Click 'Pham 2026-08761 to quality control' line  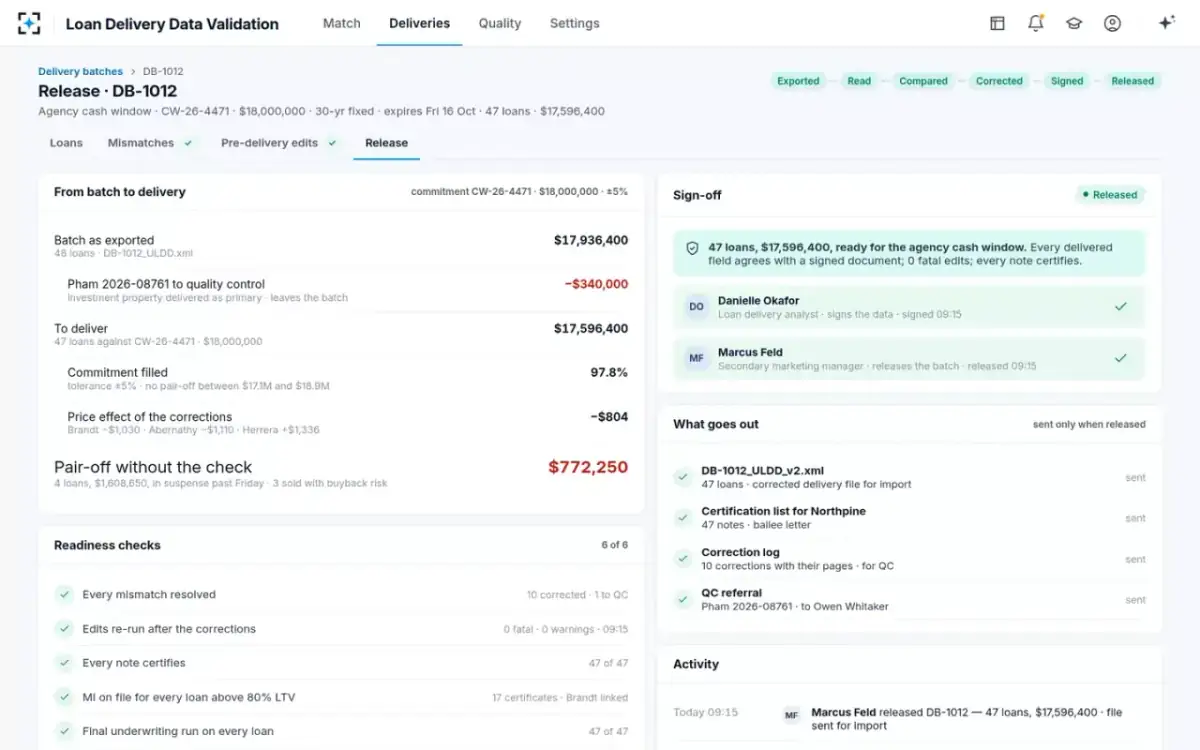(166, 284)
